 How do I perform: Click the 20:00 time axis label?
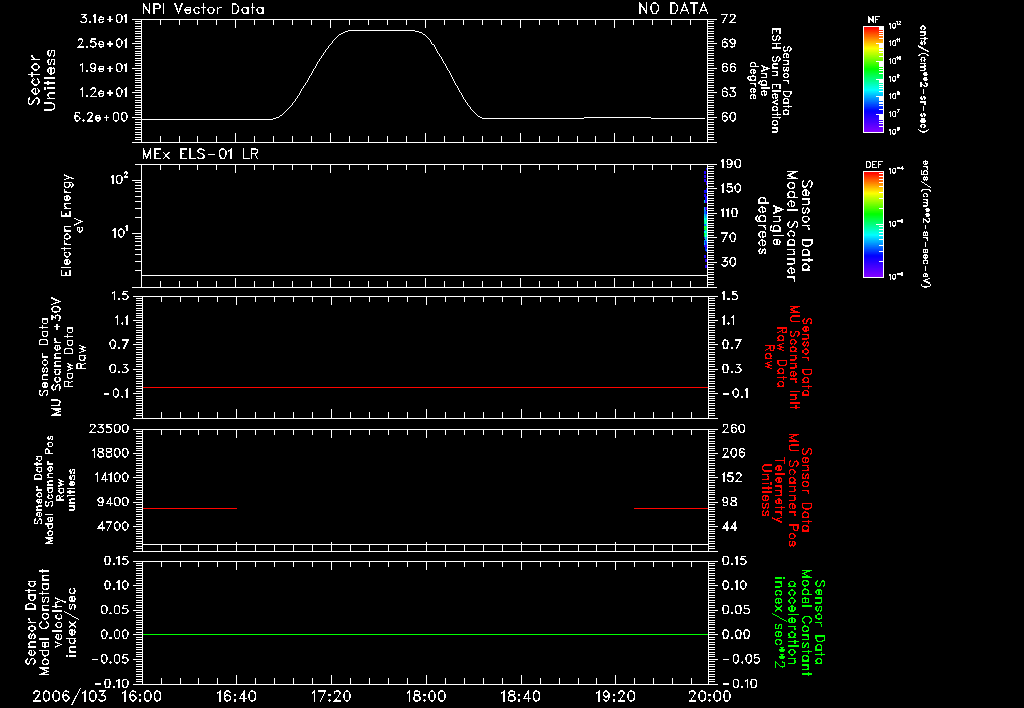coord(710,696)
